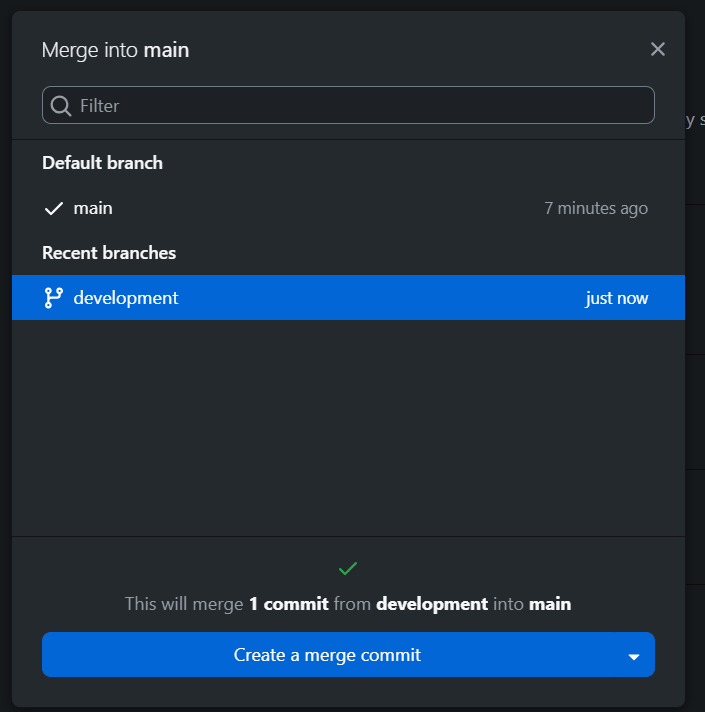Screen dimensions: 705x712
Task: Click '1 commit' in the merge summary
Action: coord(289,604)
